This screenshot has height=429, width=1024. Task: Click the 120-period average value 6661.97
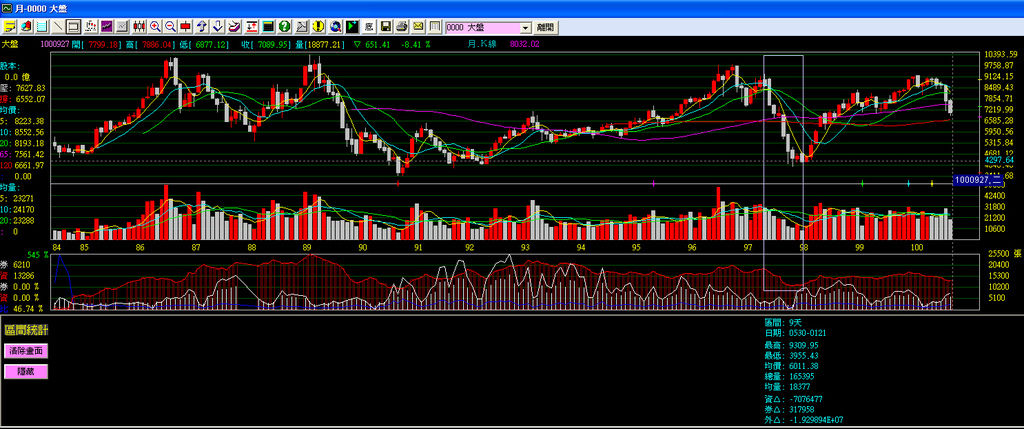pyautogui.click(x=28, y=165)
